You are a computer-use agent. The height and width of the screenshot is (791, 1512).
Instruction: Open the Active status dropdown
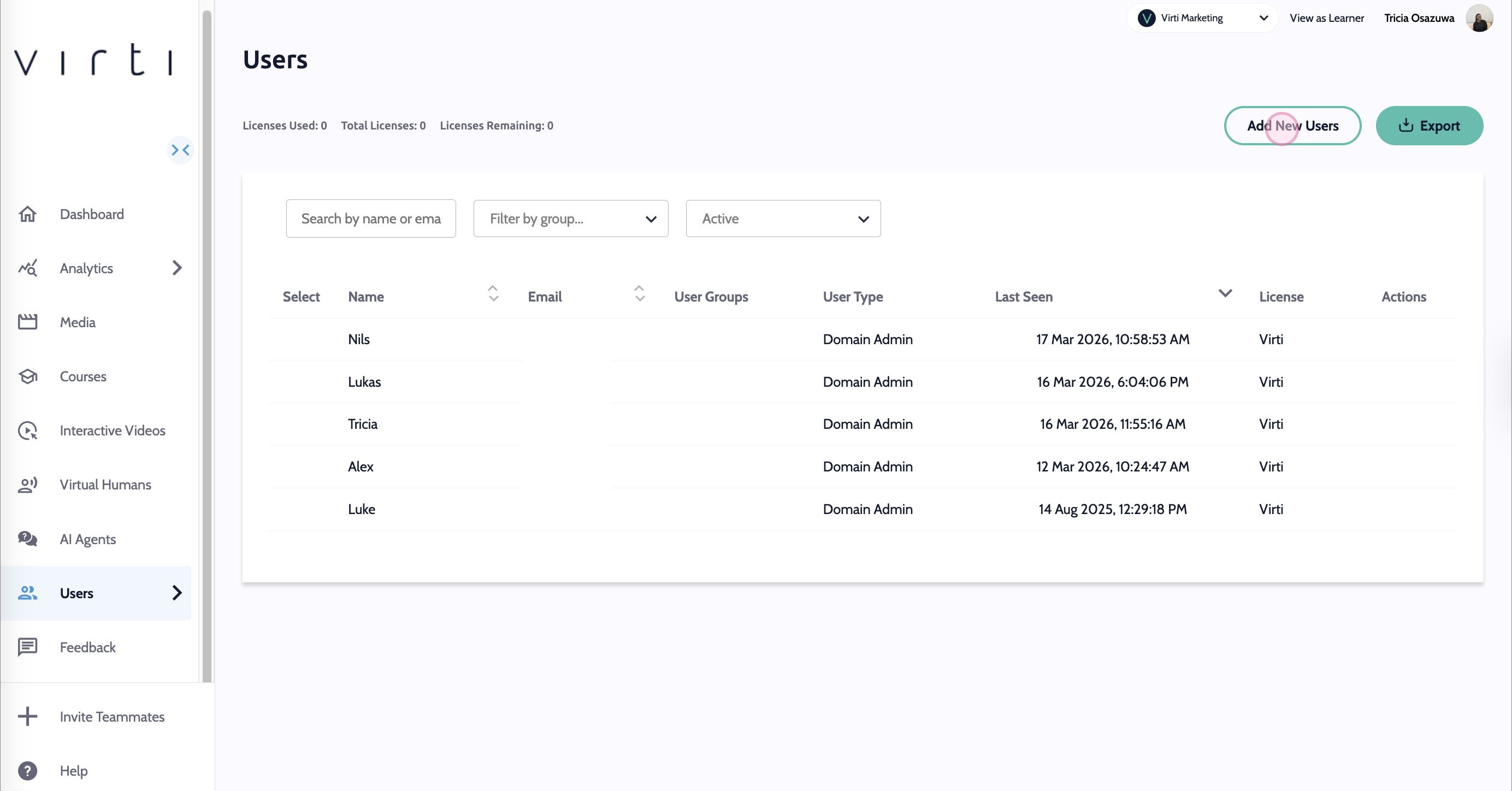coord(782,219)
